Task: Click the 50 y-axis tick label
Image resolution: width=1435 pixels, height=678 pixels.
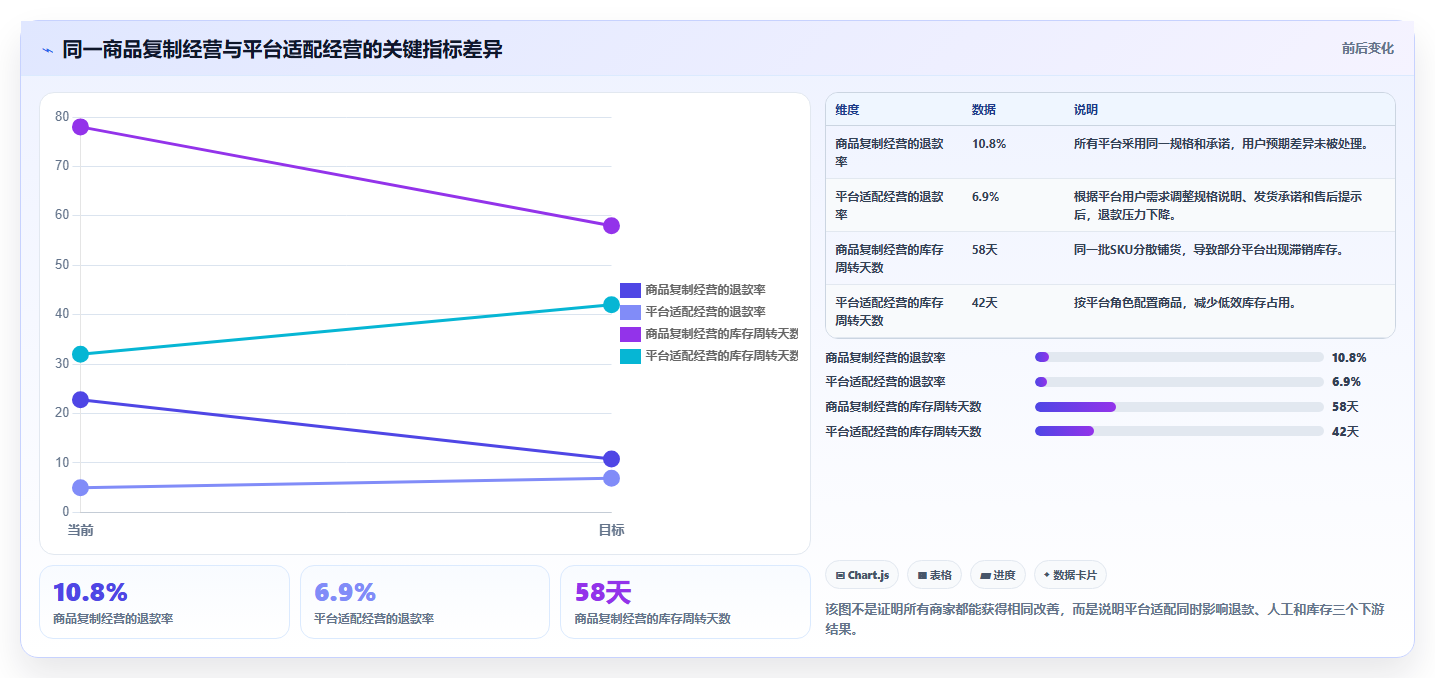Action: point(62,265)
